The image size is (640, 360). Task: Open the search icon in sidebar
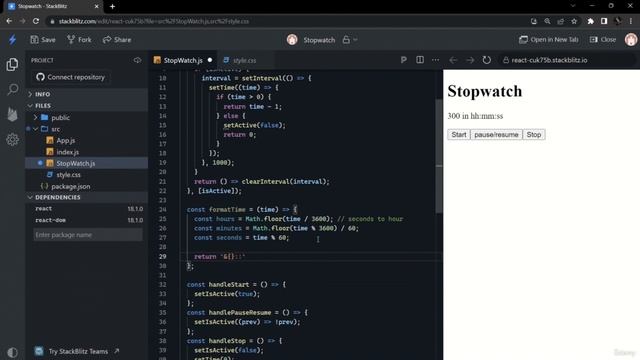click(13, 89)
